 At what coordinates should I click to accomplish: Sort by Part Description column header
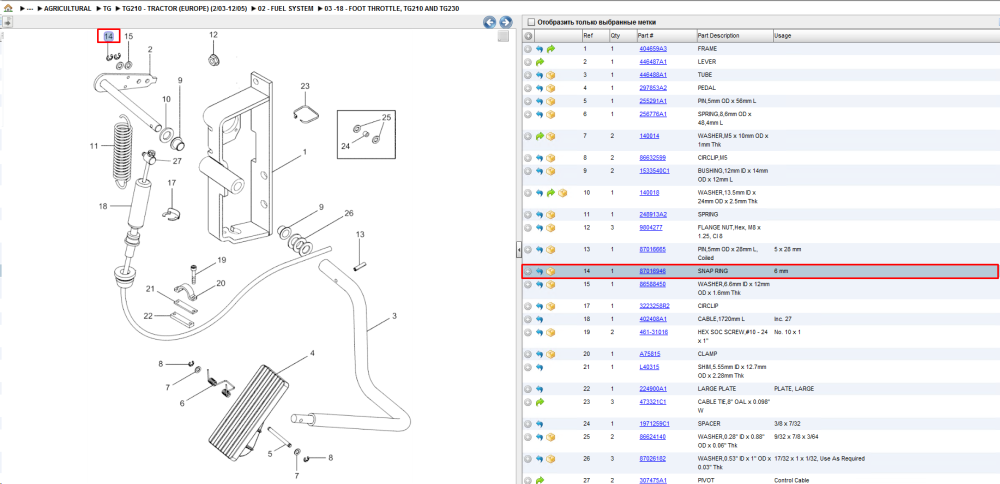point(719,36)
